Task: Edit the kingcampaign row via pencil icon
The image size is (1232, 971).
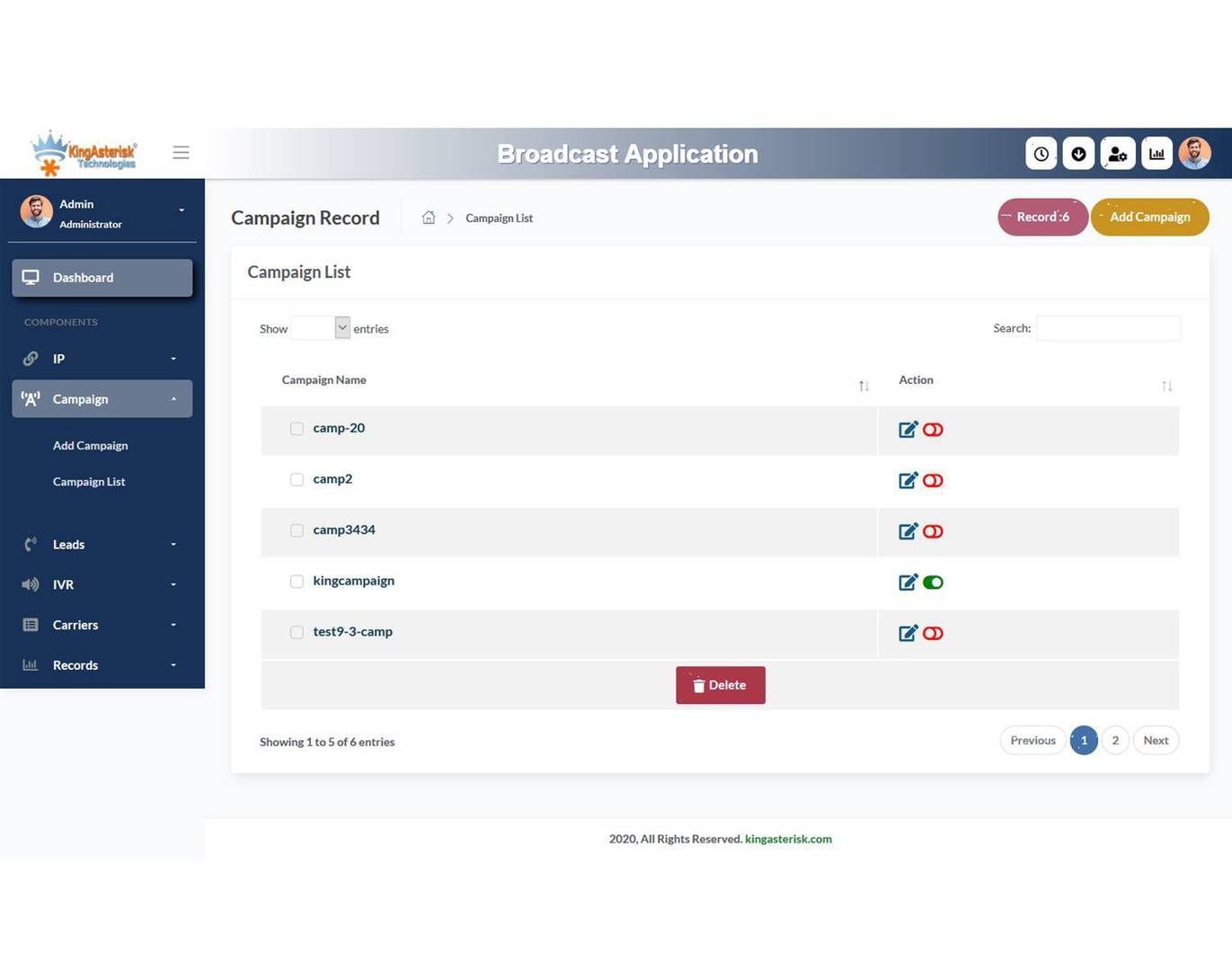Action: pos(908,583)
